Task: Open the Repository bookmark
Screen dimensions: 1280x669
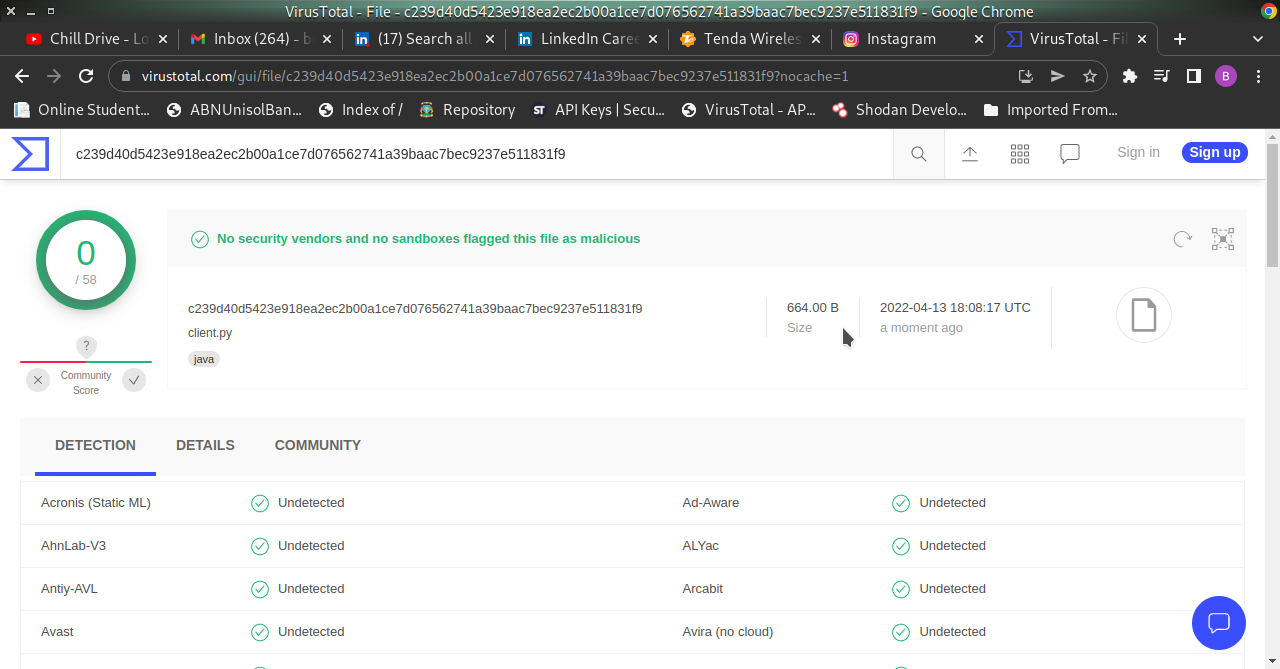Action: tap(467, 110)
